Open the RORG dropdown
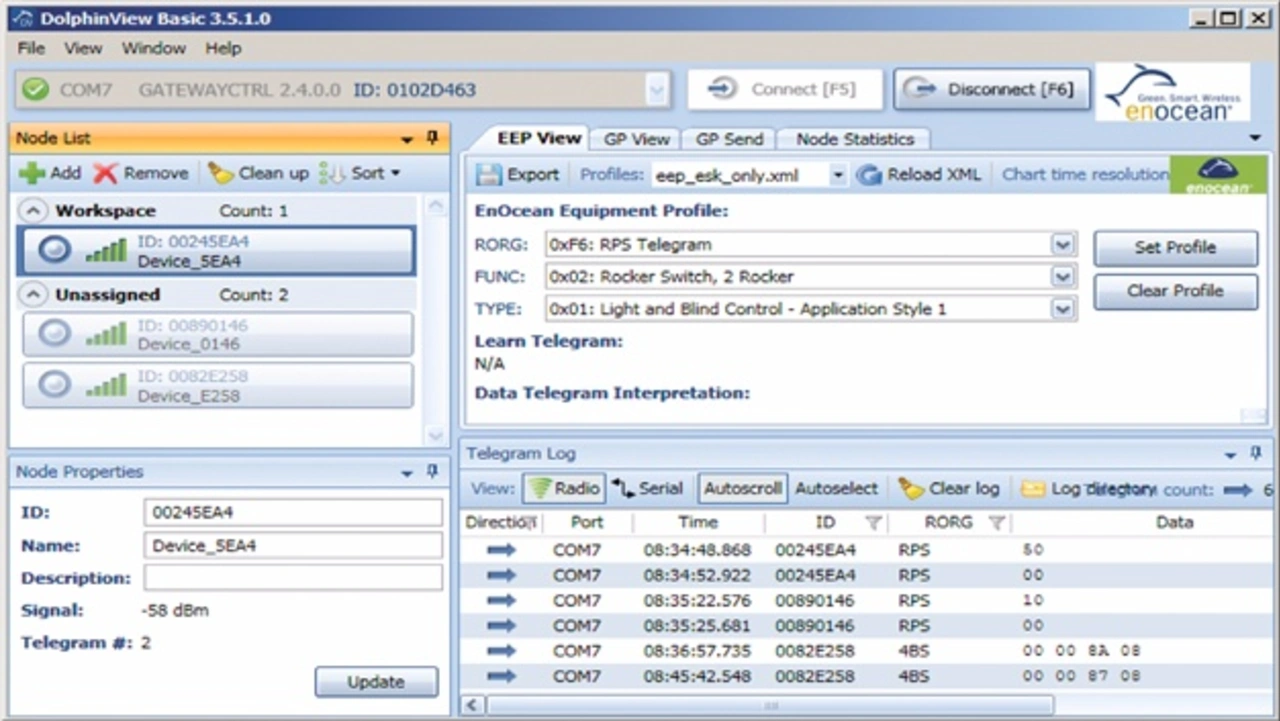The height and width of the screenshot is (721, 1280). pos(1062,244)
